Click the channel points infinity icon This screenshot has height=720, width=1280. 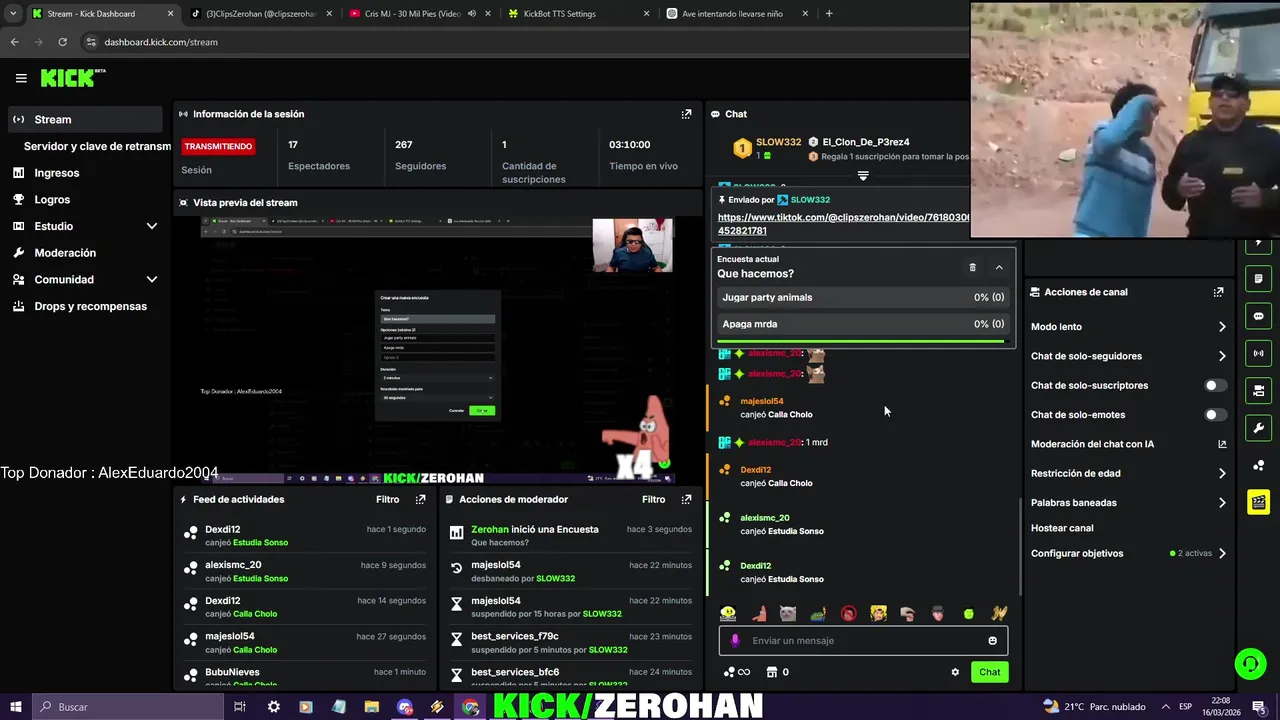pos(736,672)
